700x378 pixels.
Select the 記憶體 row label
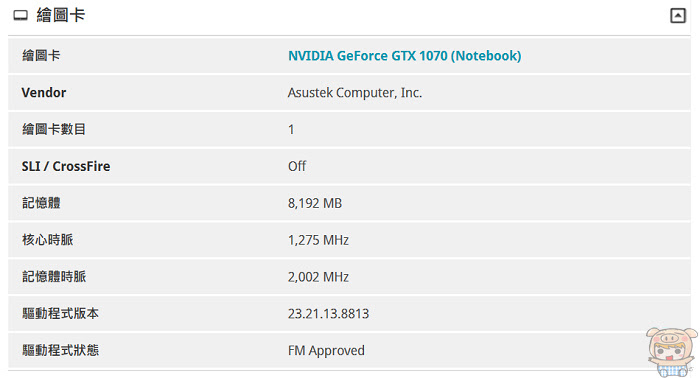click(41, 203)
